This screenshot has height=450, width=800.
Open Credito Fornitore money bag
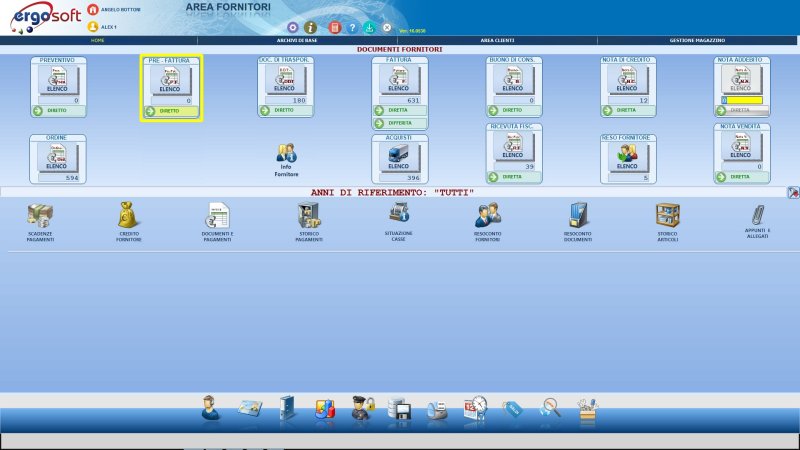pos(128,221)
